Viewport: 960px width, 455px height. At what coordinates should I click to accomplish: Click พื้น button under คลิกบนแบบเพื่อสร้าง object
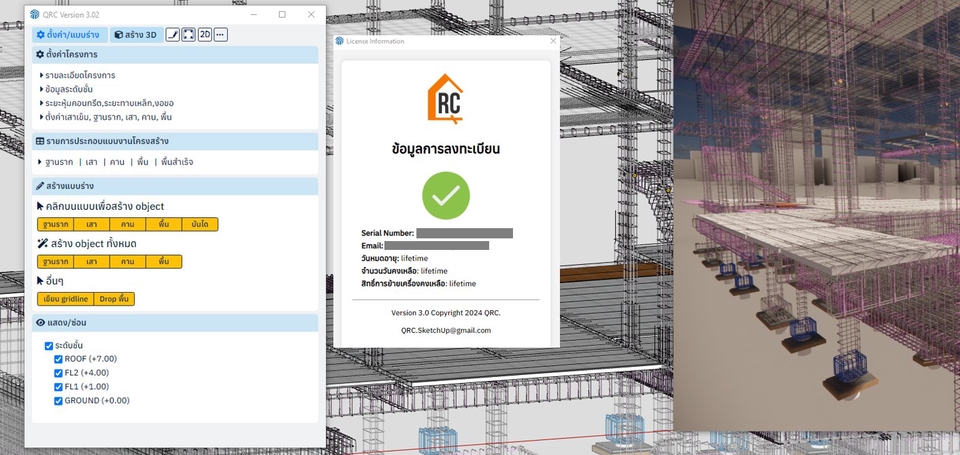click(163, 224)
